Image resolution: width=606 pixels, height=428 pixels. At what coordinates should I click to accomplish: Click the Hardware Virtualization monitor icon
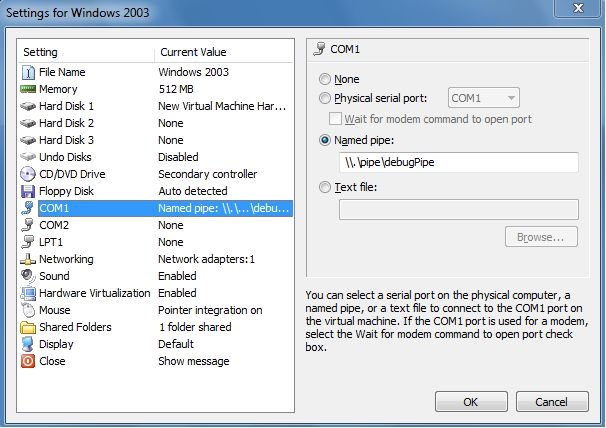pos(28,293)
